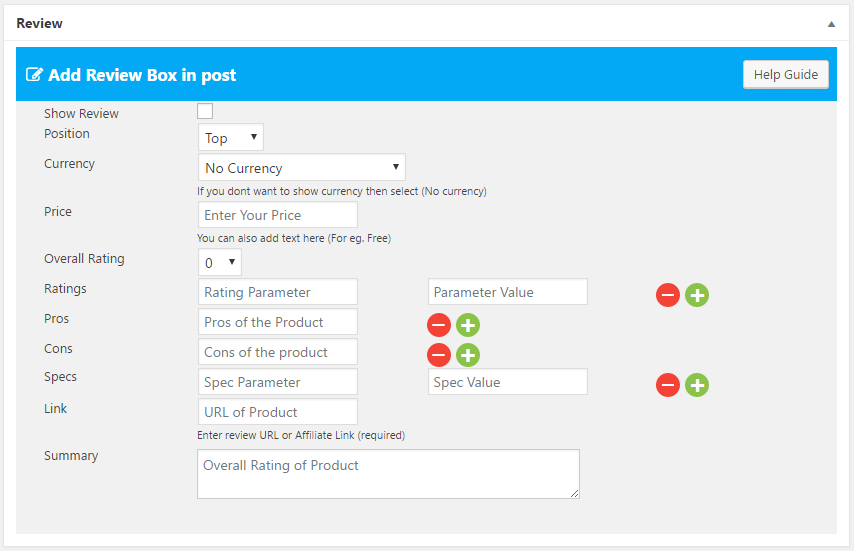
Task: Add a Pros entry with green plus
Action: (468, 325)
